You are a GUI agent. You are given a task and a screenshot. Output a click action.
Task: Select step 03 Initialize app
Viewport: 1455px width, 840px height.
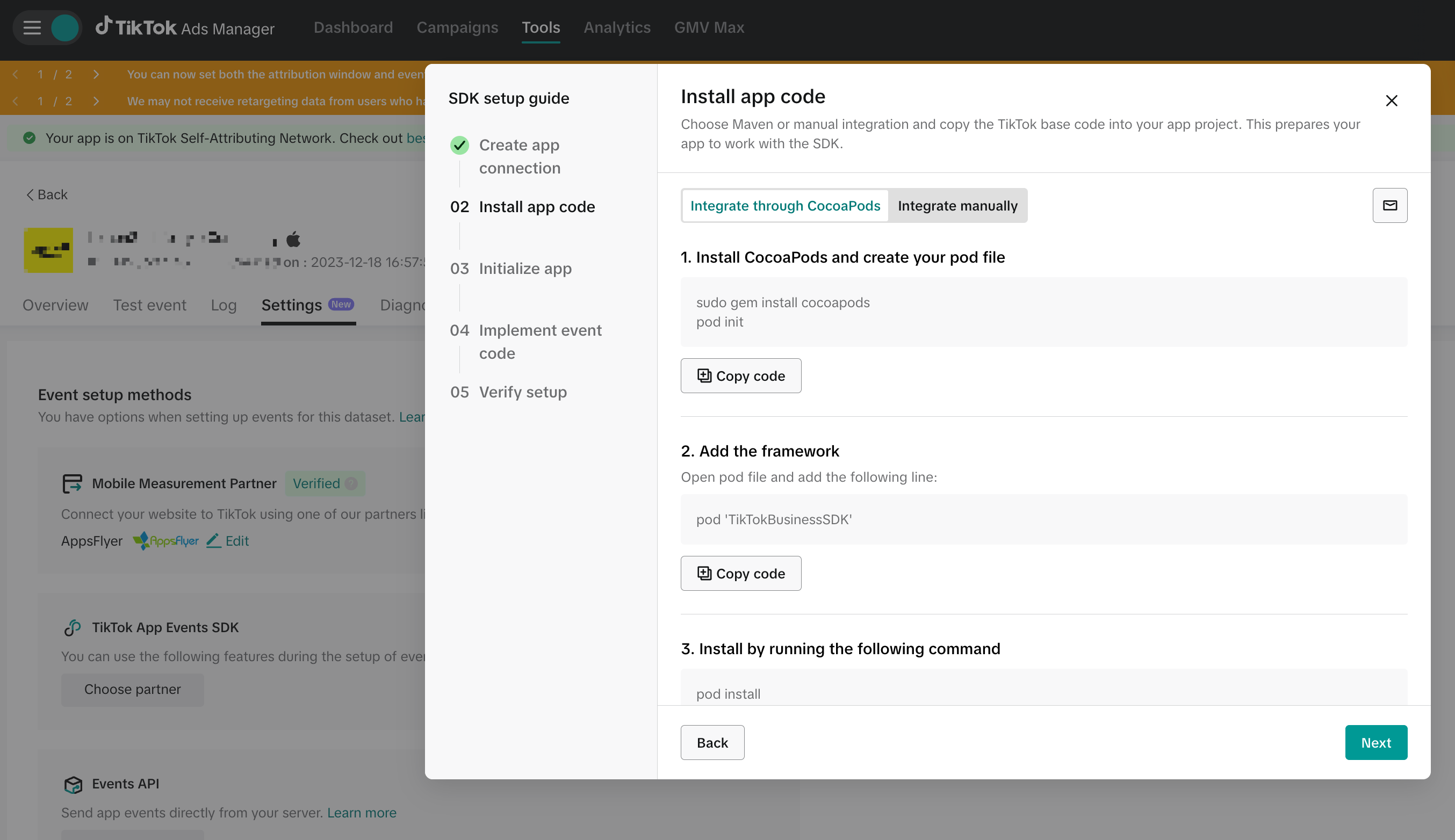(511, 268)
